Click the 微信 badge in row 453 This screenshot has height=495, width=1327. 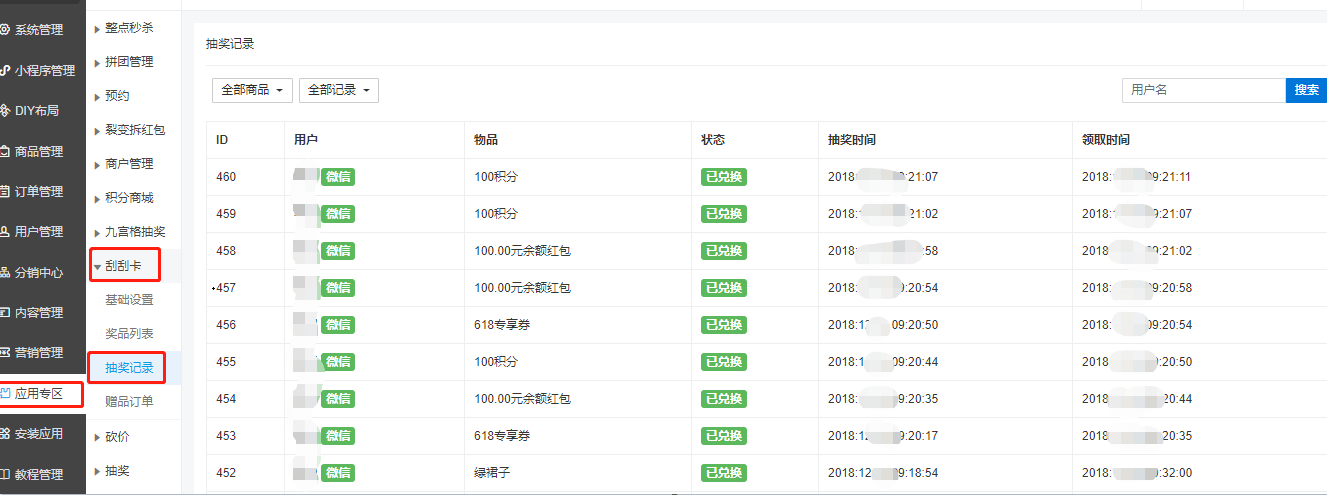pos(339,436)
